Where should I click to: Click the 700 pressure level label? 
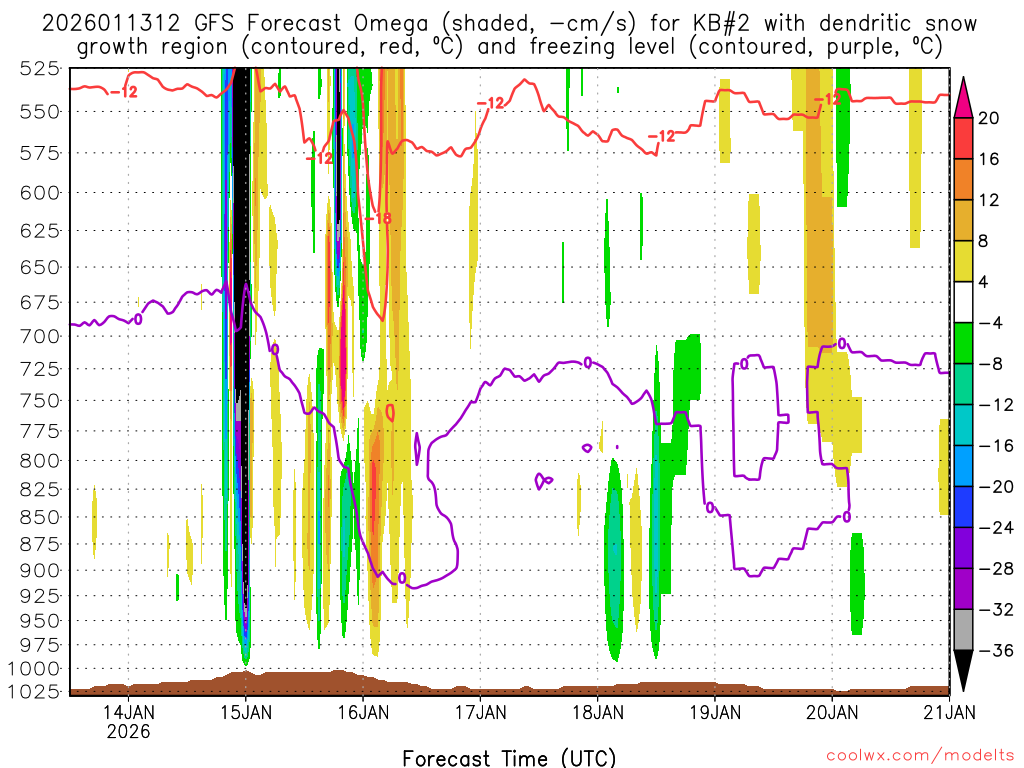click(40, 336)
